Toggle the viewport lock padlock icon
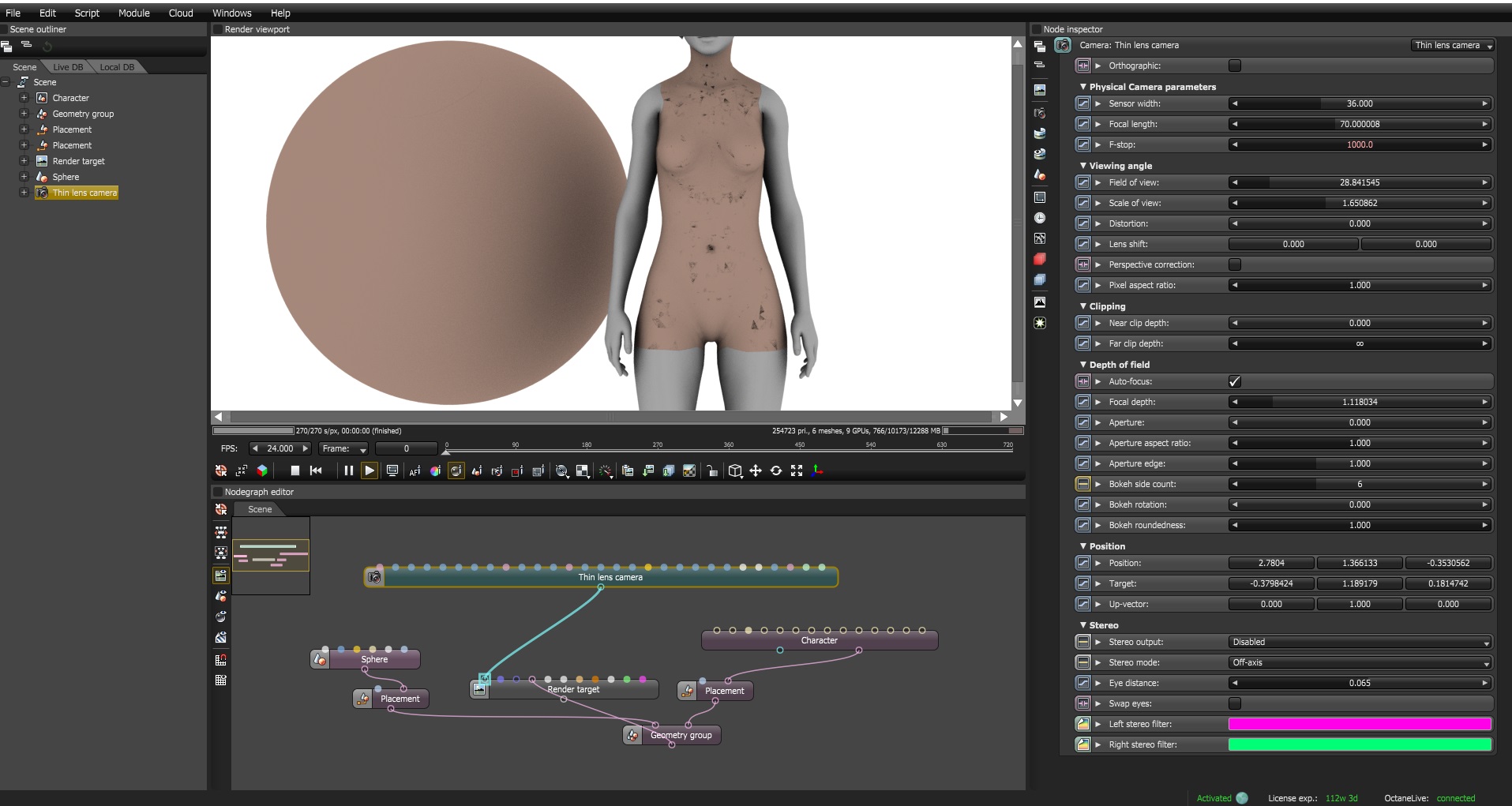This screenshot has width=1512, height=806. pos(712,471)
